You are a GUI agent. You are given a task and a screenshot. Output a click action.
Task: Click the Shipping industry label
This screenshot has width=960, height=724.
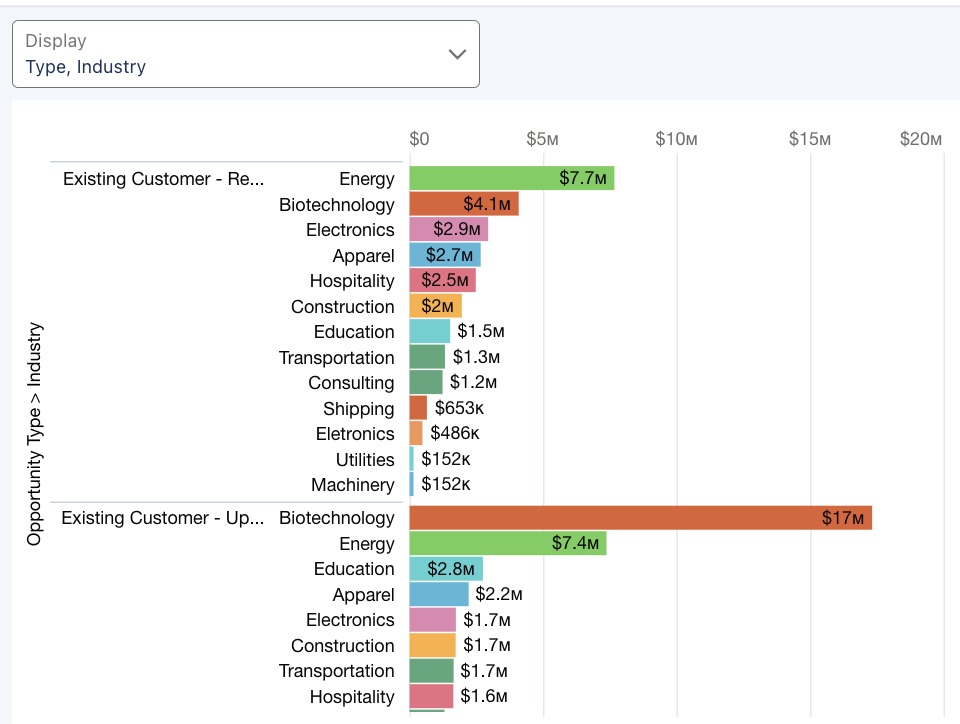click(358, 409)
